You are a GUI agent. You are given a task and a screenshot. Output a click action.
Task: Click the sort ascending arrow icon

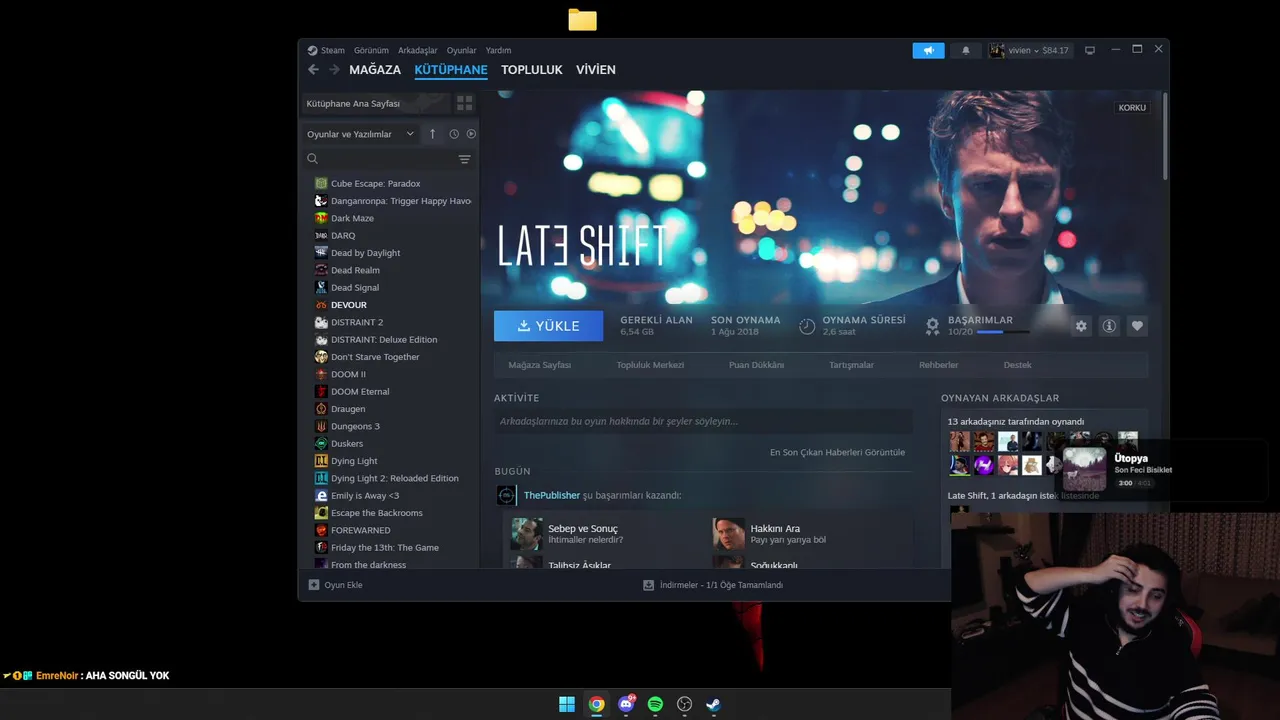pos(432,134)
